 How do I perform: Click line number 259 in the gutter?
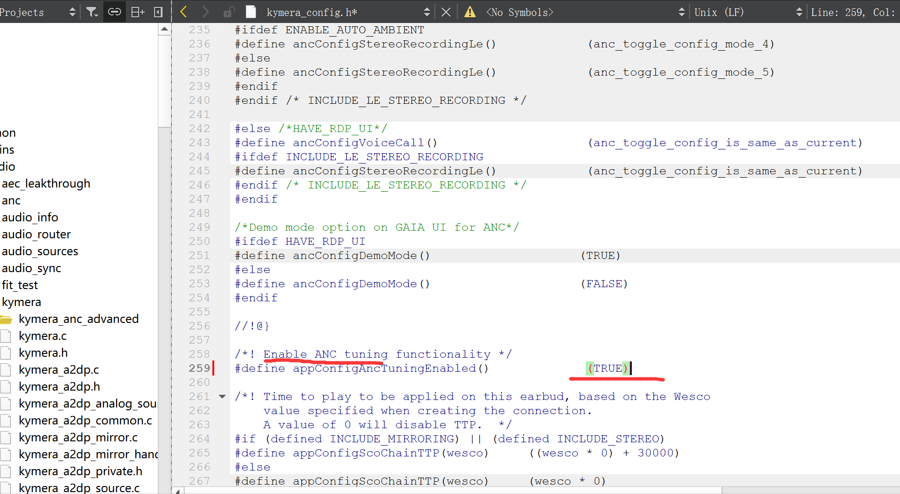click(199, 368)
